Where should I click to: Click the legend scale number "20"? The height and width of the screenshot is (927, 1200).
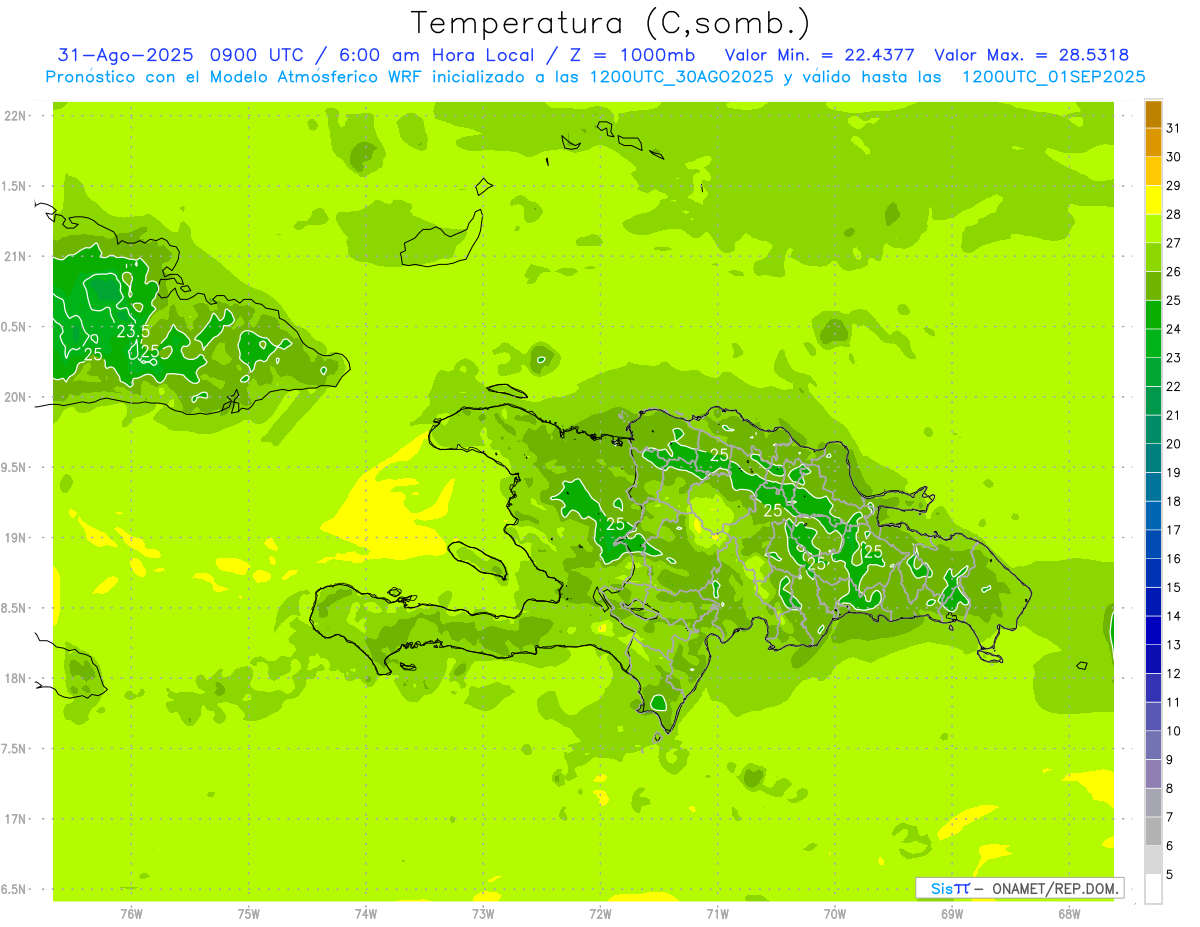click(x=1174, y=444)
